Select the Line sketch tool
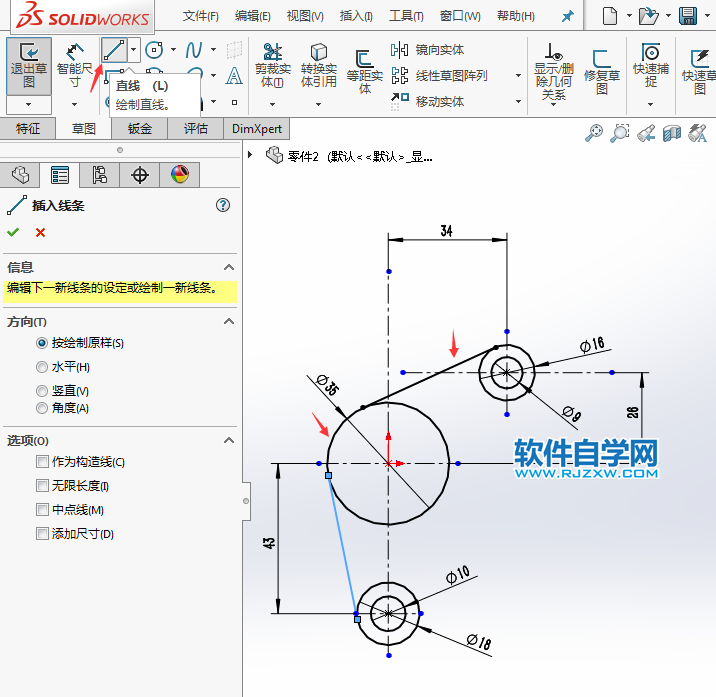 [x=114, y=50]
